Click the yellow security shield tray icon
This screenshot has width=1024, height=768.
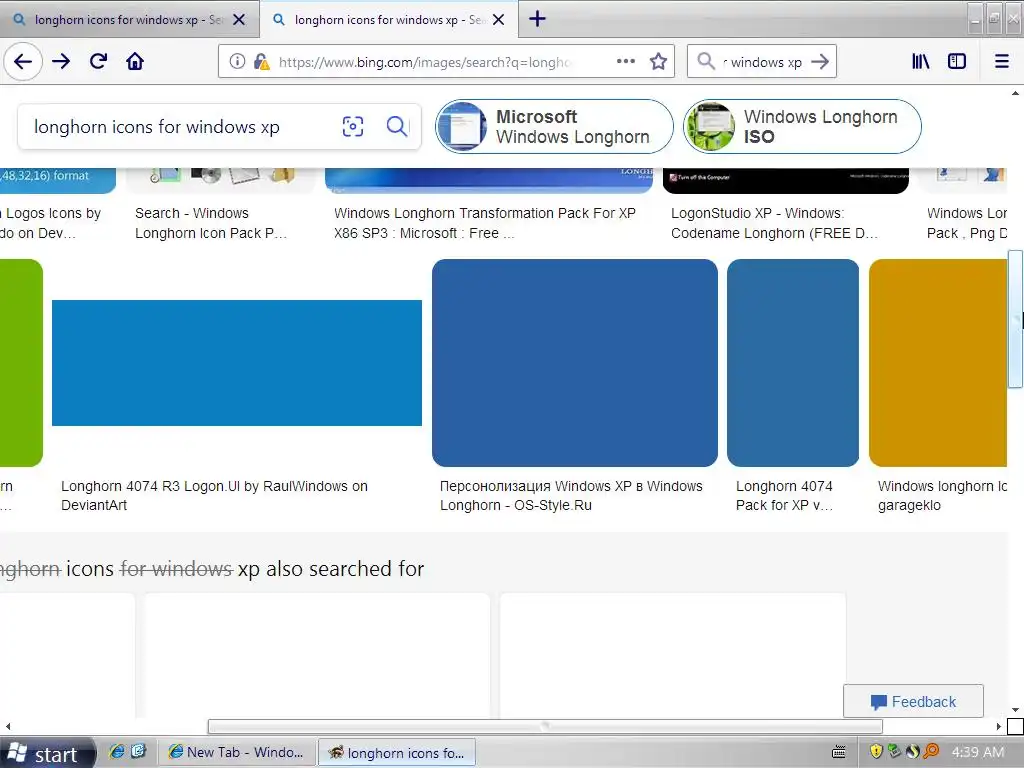click(x=876, y=752)
